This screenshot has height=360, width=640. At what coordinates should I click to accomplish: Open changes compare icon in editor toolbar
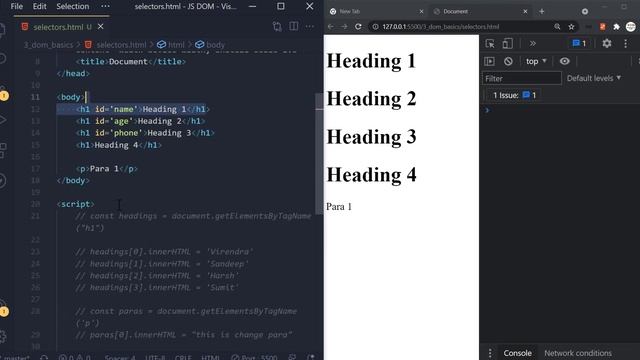coord(277,27)
